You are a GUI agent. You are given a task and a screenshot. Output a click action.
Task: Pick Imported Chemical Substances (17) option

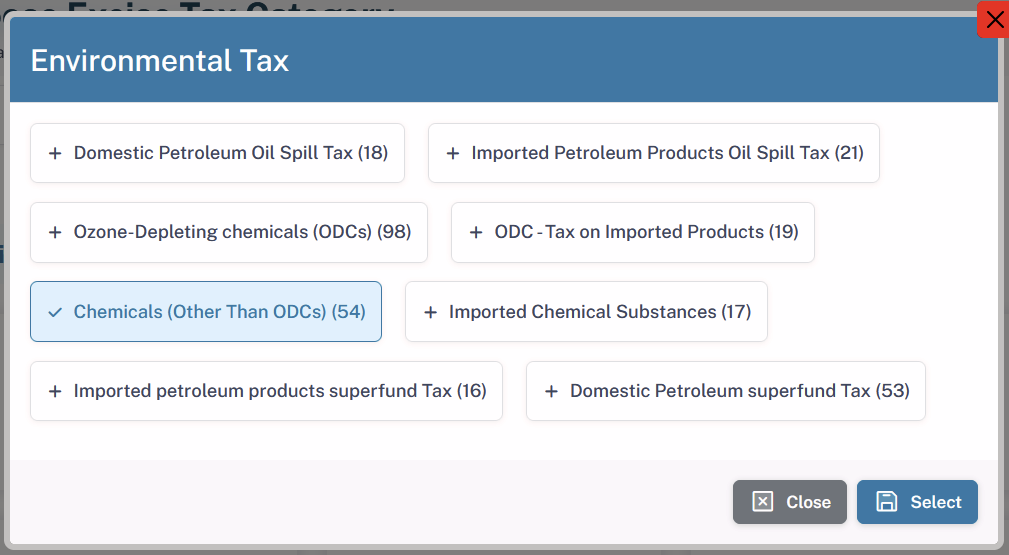586,312
